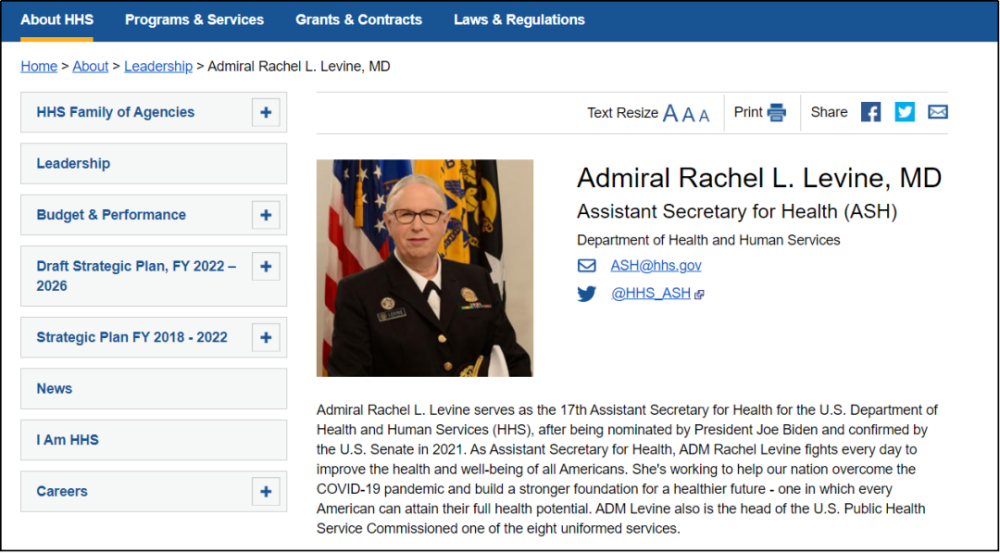The height and width of the screenshot is (553, 1000).
Task: Go to Leadership breadcrumb link
Action: 158,66
